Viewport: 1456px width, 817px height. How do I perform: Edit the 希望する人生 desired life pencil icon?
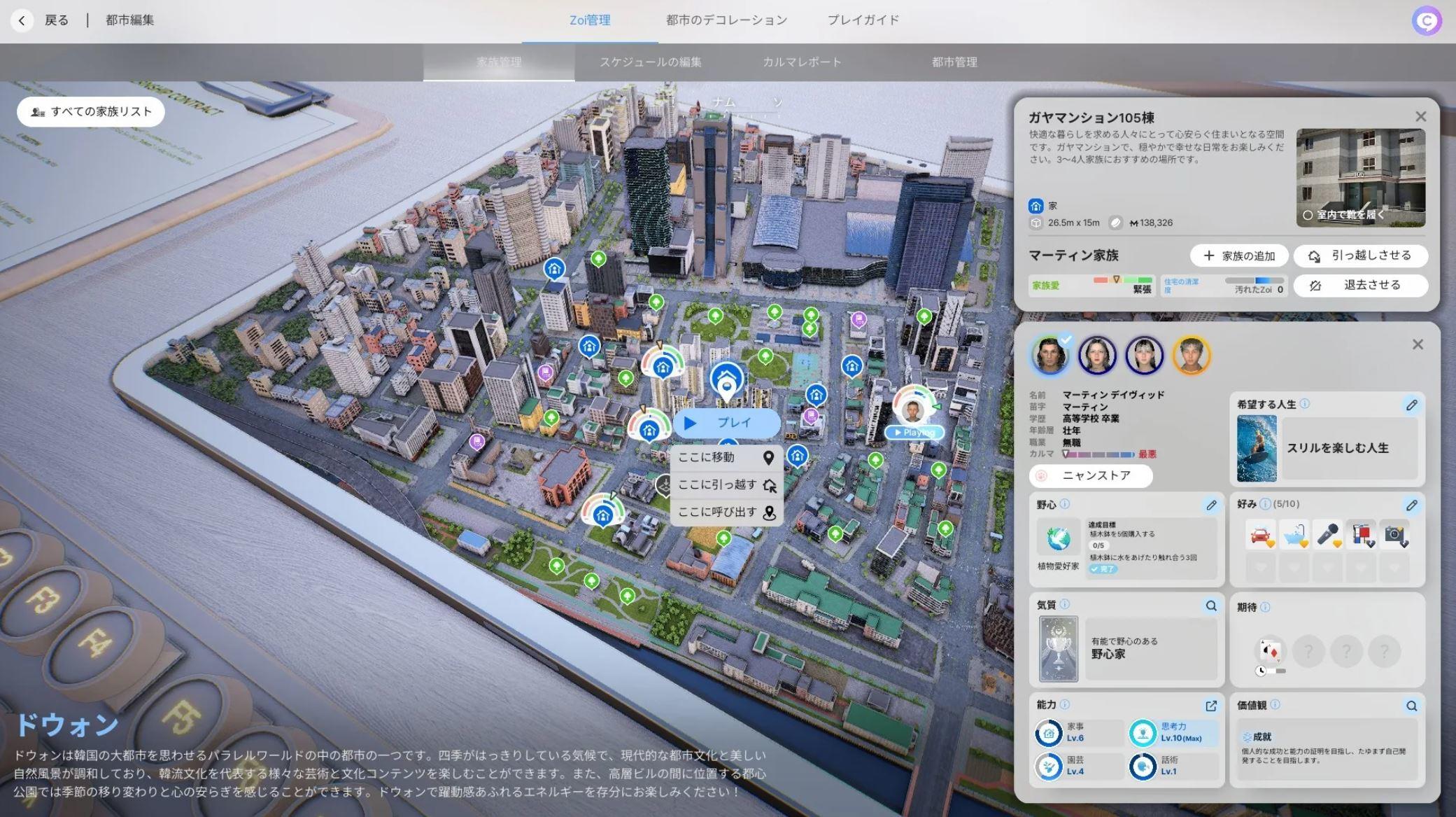coord(1411,405)
